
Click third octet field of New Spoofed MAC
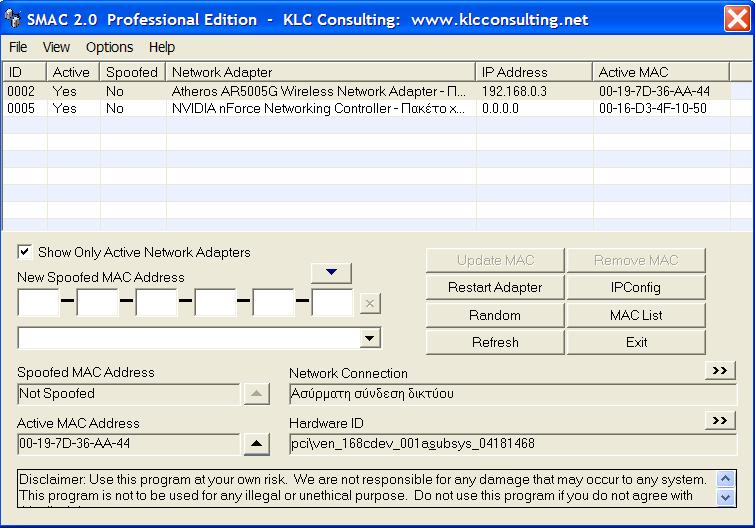pos(156,302)
